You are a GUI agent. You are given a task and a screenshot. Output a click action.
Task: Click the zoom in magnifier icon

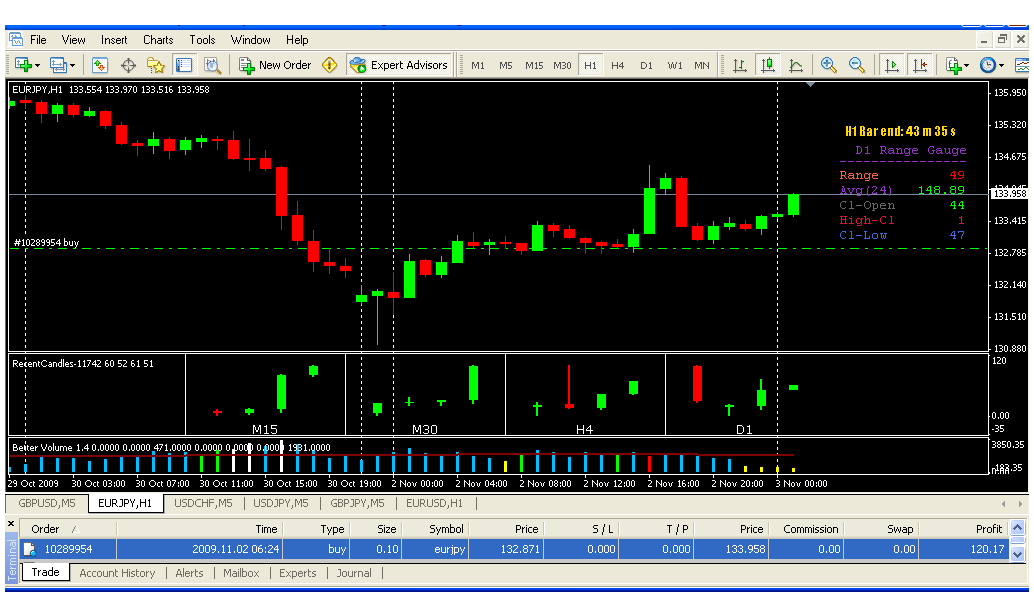(828, 65)
